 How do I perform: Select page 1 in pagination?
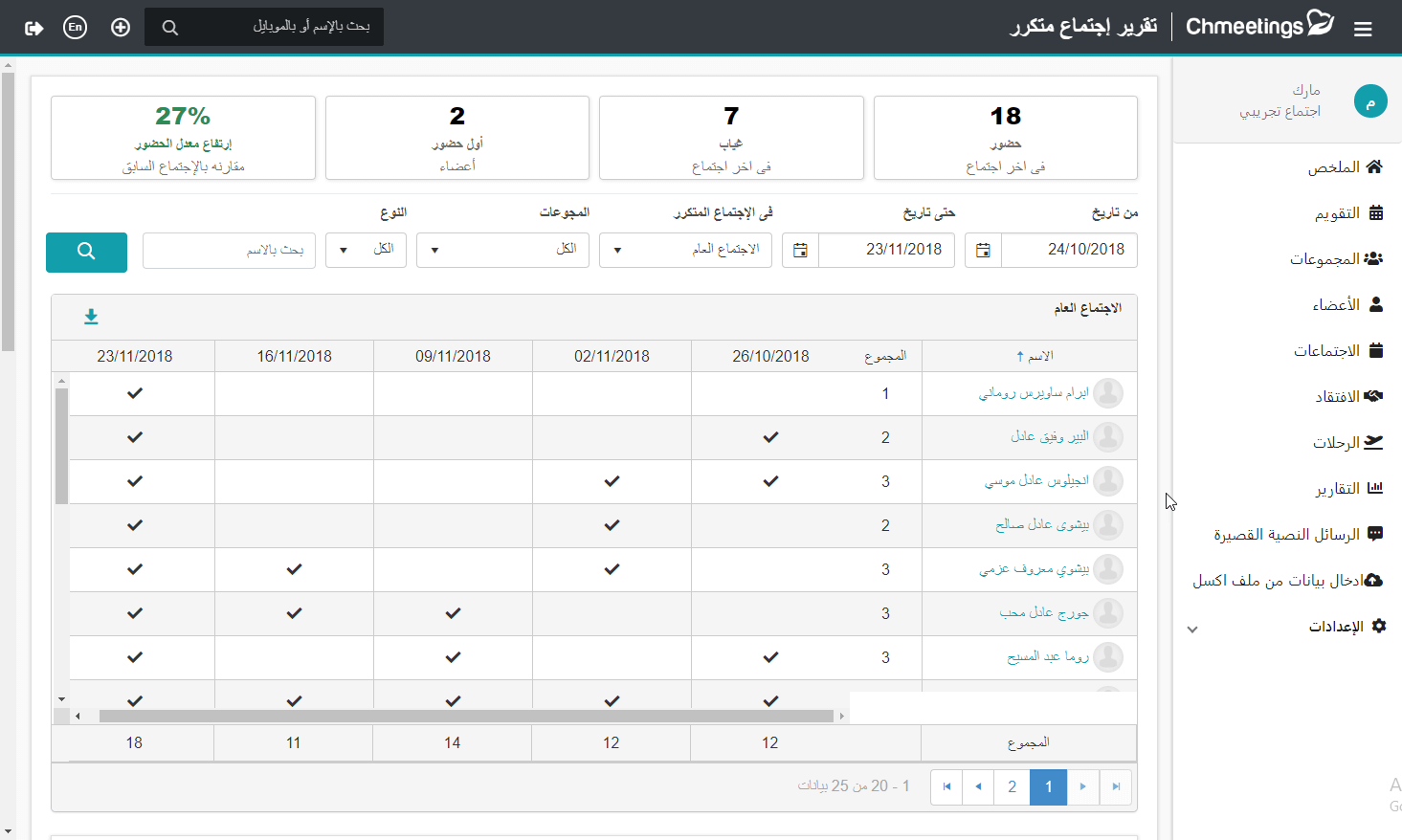1049,787
